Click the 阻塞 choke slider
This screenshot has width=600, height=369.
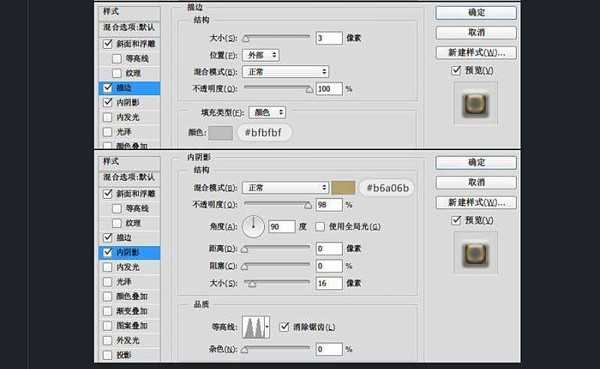click(276, 265)
